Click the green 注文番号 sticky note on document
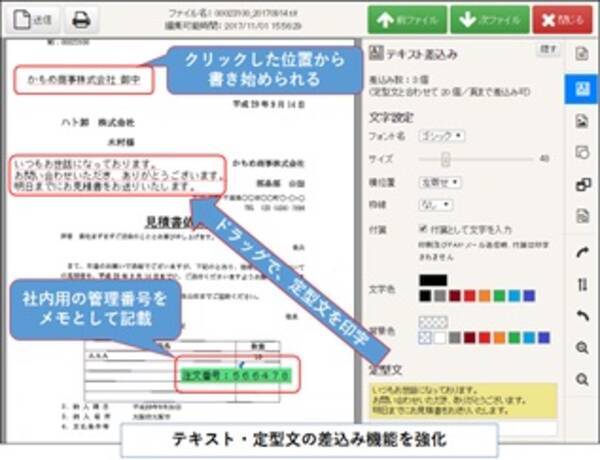 click(236, 376)
